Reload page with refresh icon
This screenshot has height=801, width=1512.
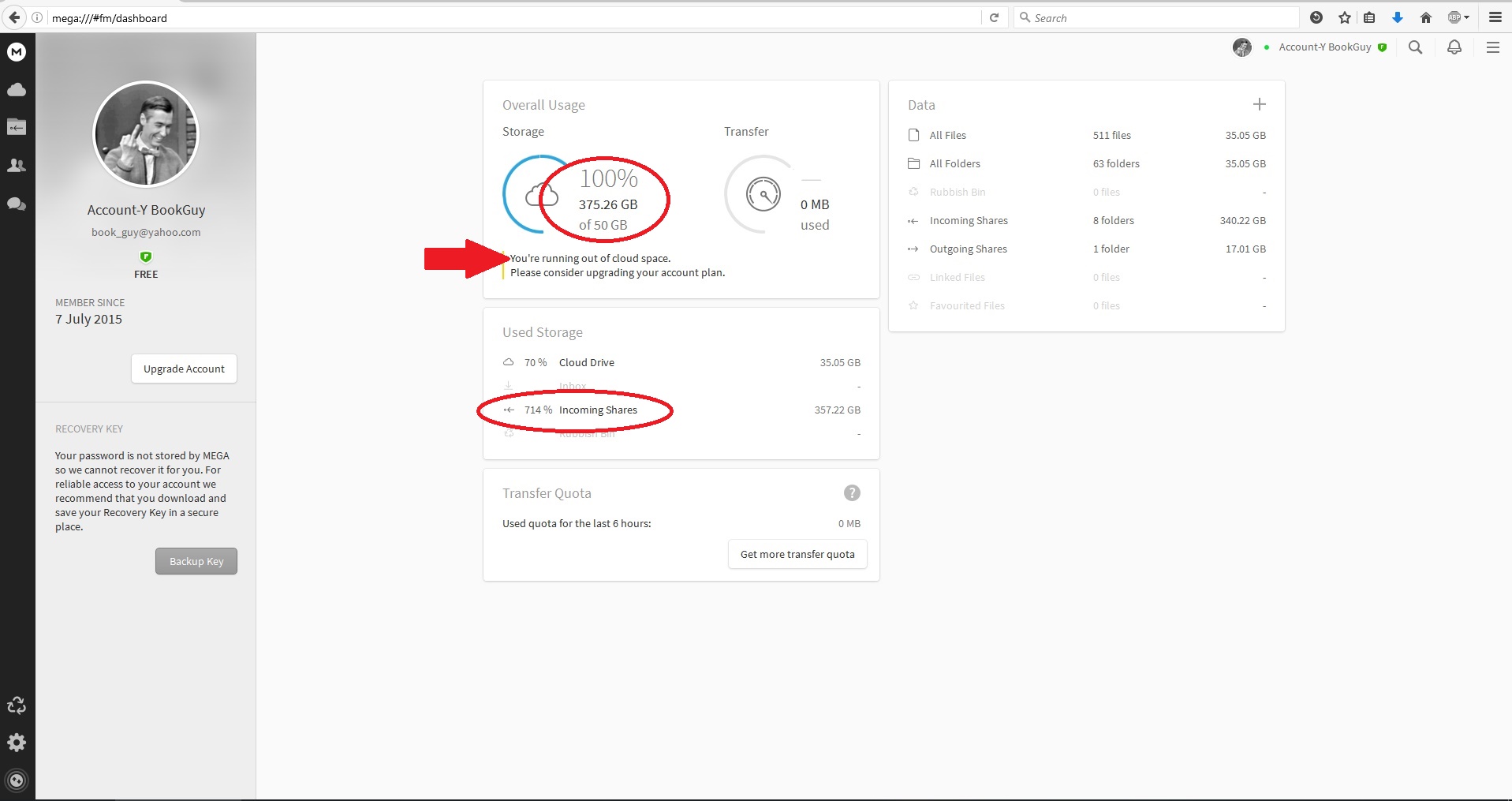click(x=994, y=17)
